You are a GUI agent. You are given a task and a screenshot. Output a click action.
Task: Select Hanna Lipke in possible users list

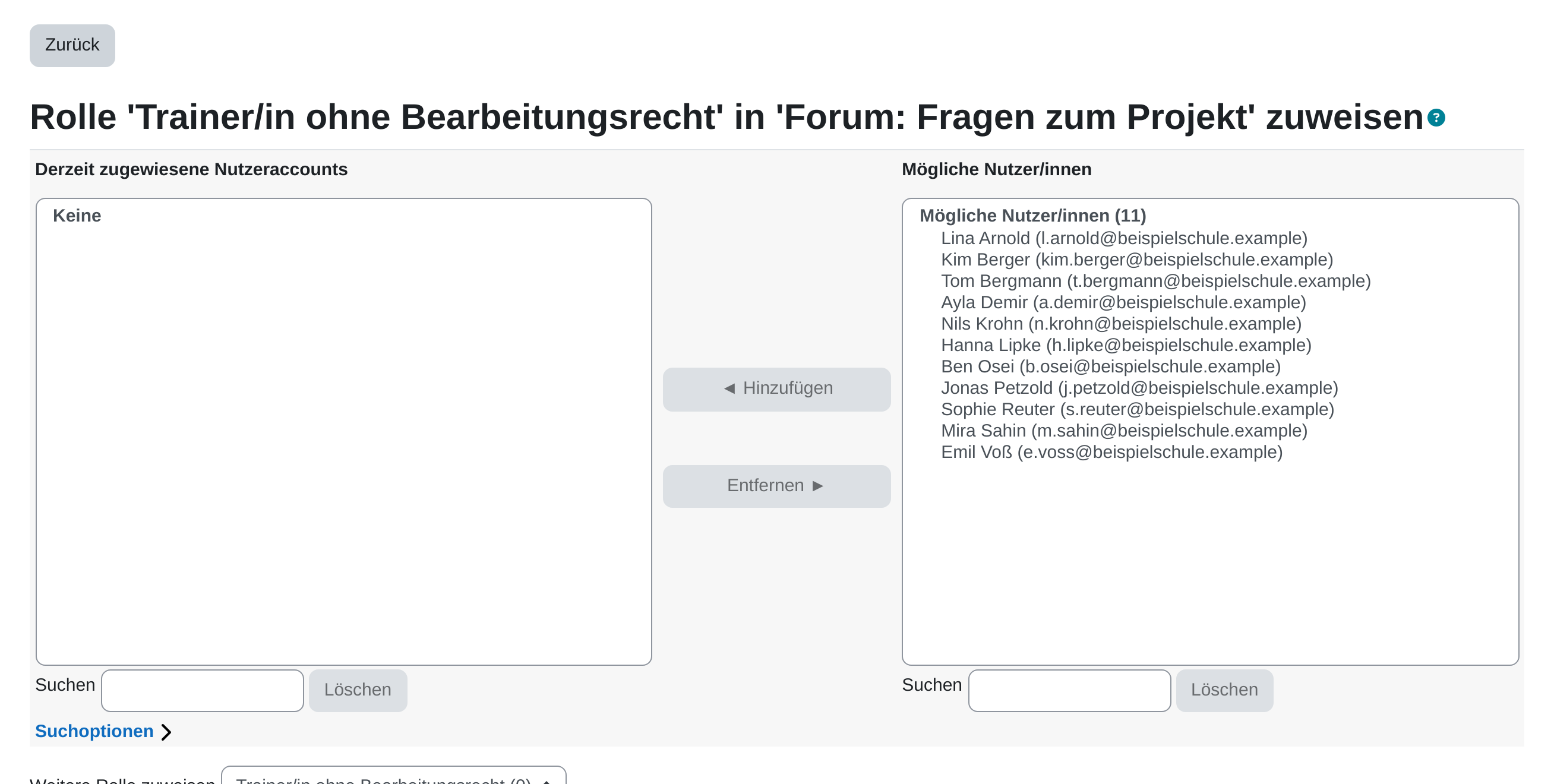pos(1126,346)
